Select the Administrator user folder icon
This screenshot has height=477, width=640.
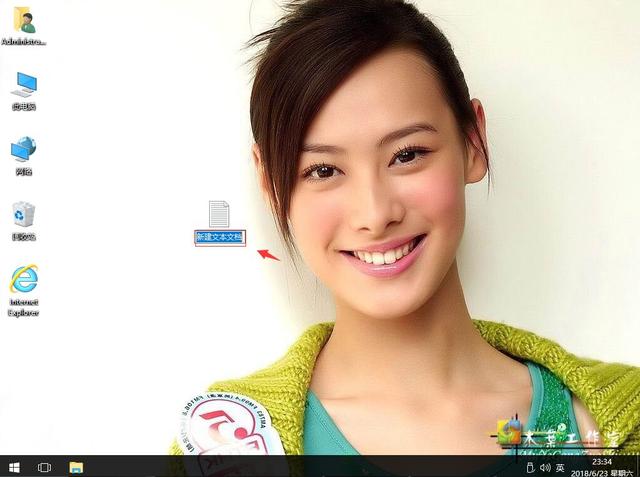(x=24, y=21)
